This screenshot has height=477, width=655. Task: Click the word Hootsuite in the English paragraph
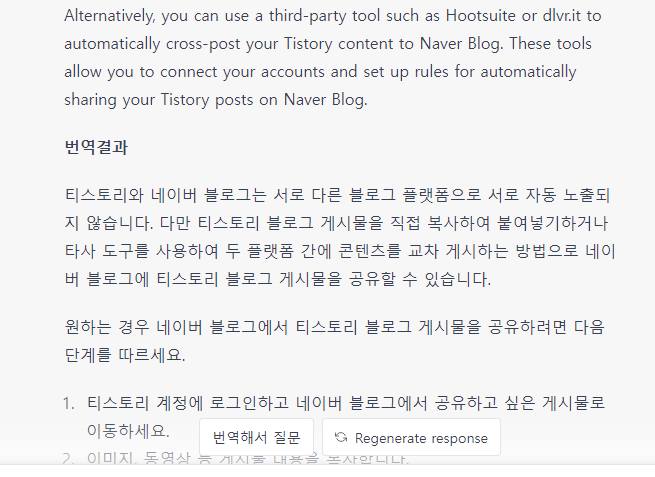480,16
